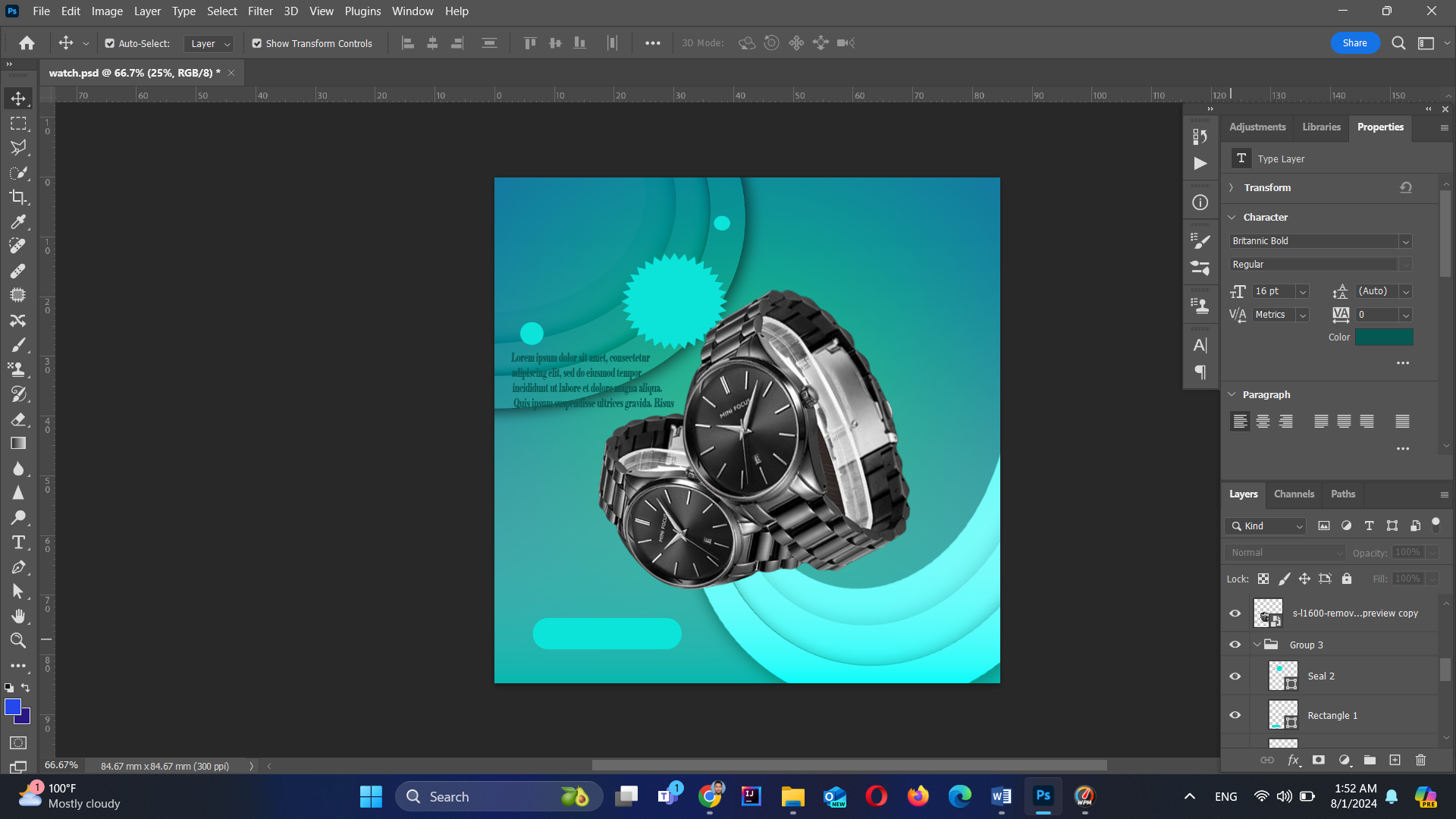The height and width of the screenshot is (819, 1456).
Task: Switch to the Channels tab
Action: coord(1294,494)
